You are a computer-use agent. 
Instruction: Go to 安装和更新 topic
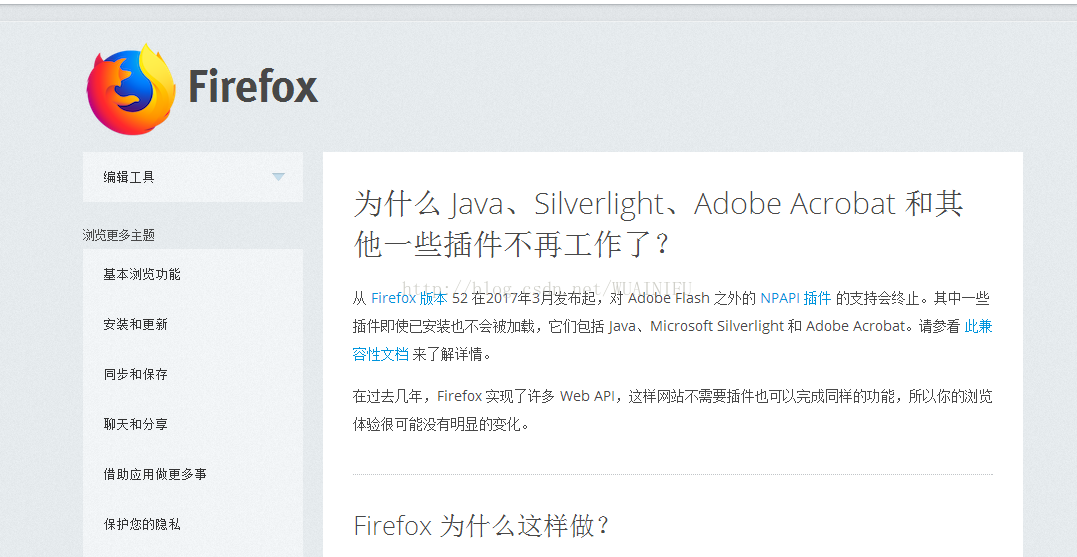point(135,324)
